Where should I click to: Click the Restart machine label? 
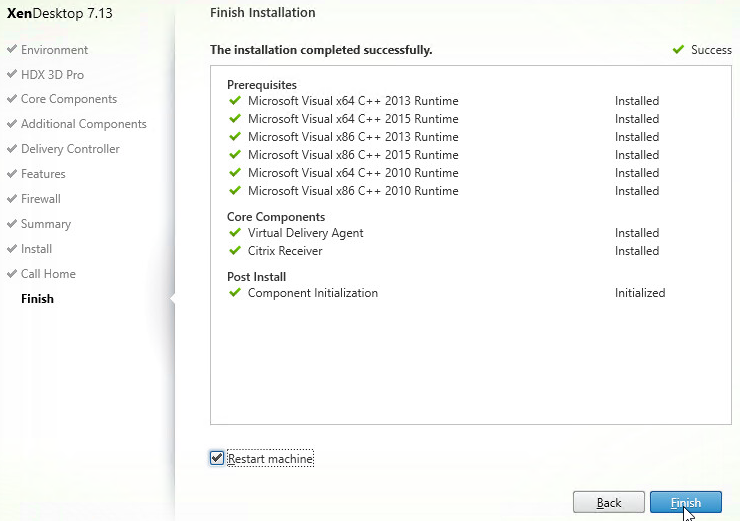(x=270, y=459)
